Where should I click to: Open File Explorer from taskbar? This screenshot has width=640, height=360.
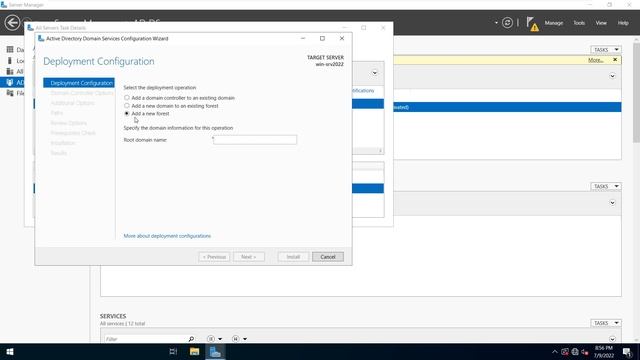pyautogui.click(x=194, y=352)
